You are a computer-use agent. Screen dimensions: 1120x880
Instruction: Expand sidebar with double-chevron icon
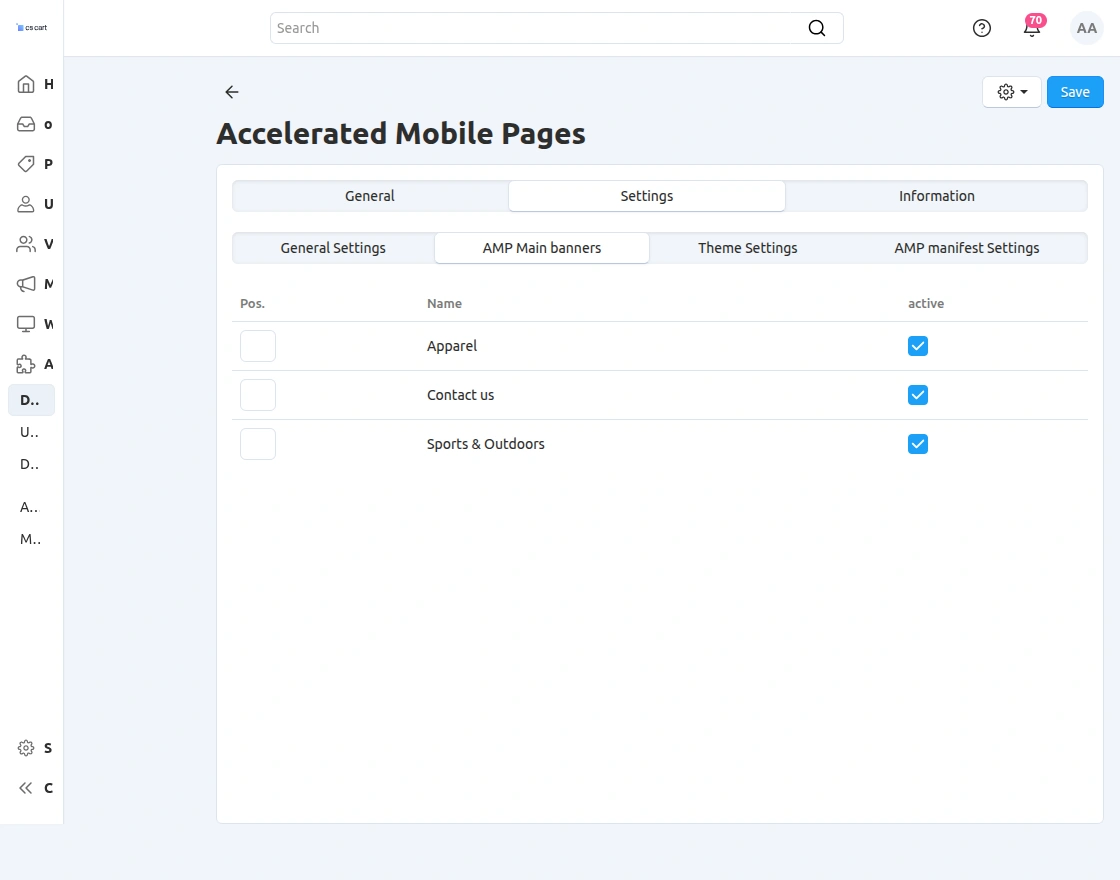point(26,788)
